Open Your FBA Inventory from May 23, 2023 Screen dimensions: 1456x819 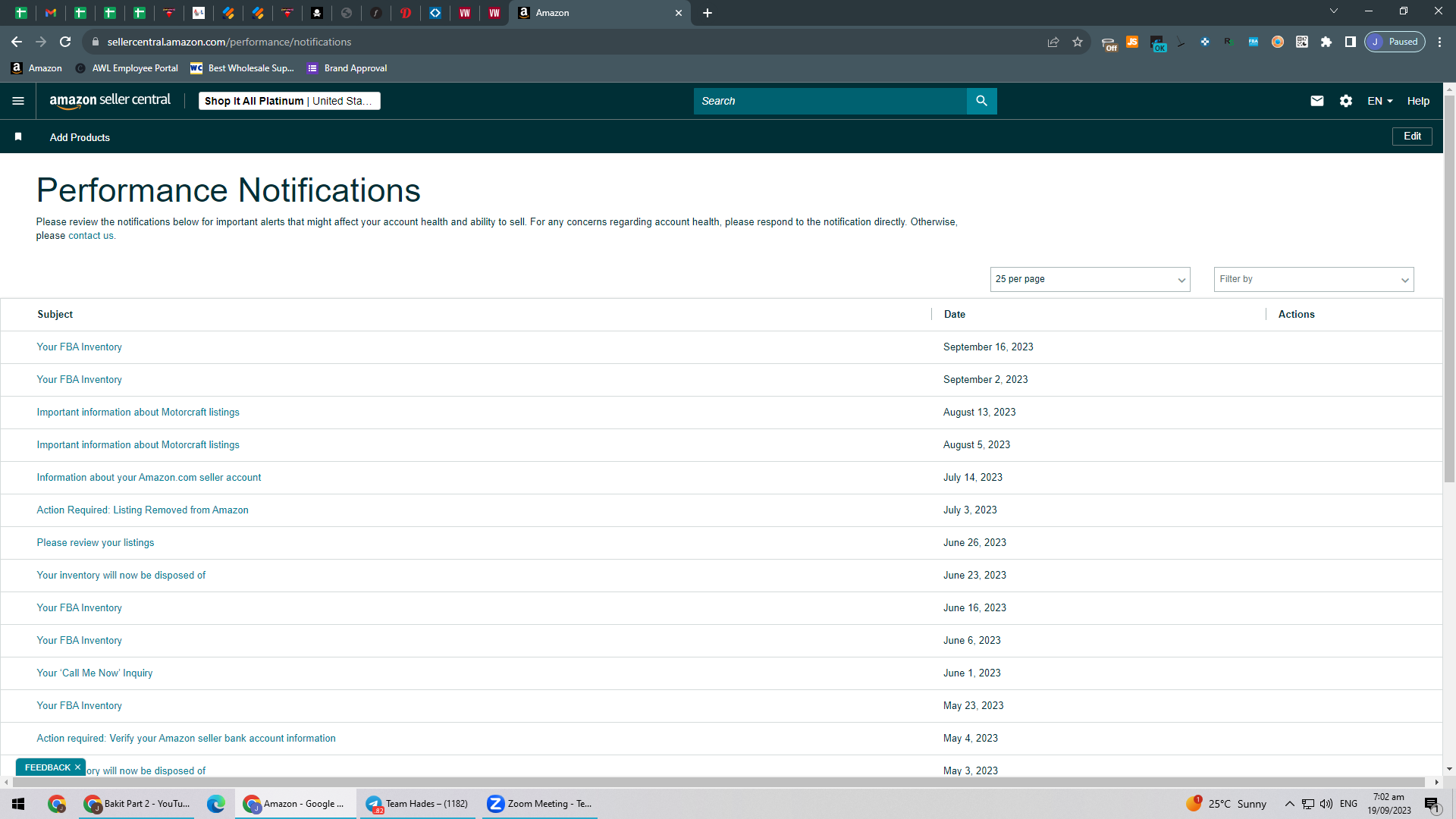tap(79, 705)
